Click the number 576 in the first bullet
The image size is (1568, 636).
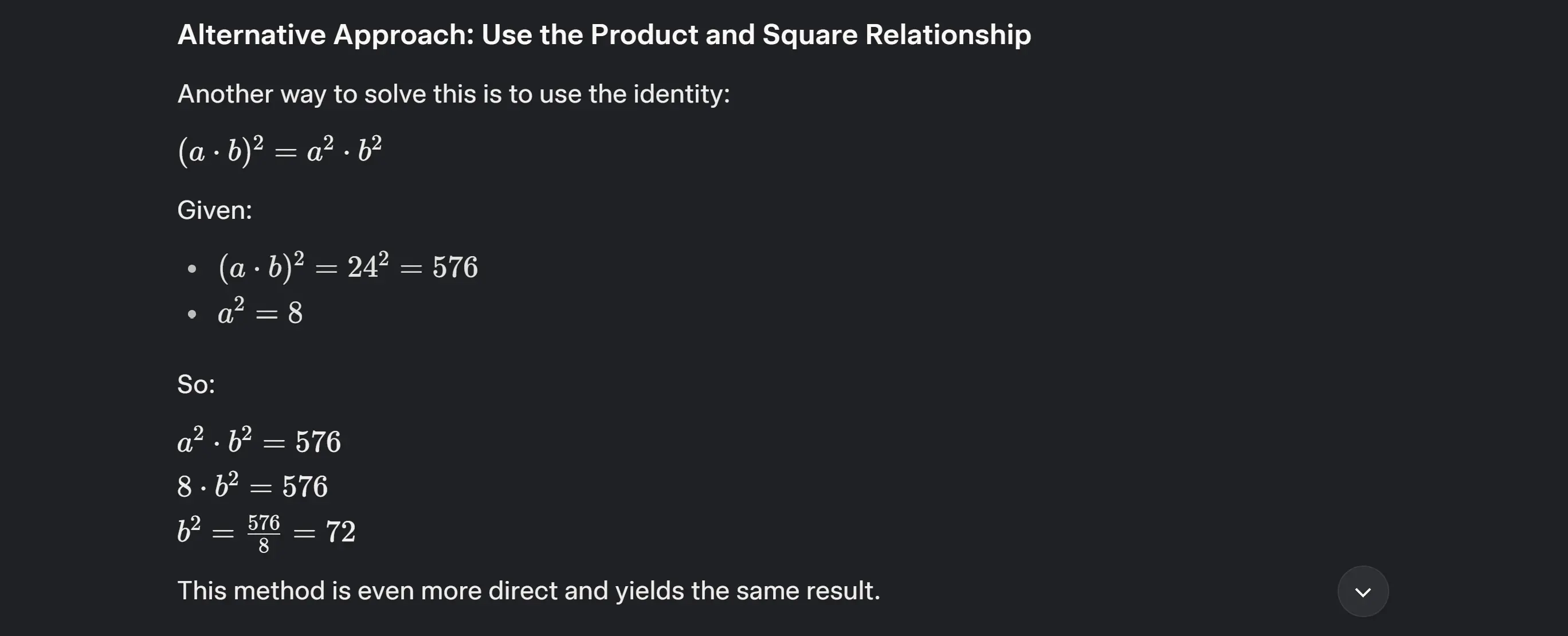tap(455, 268)
